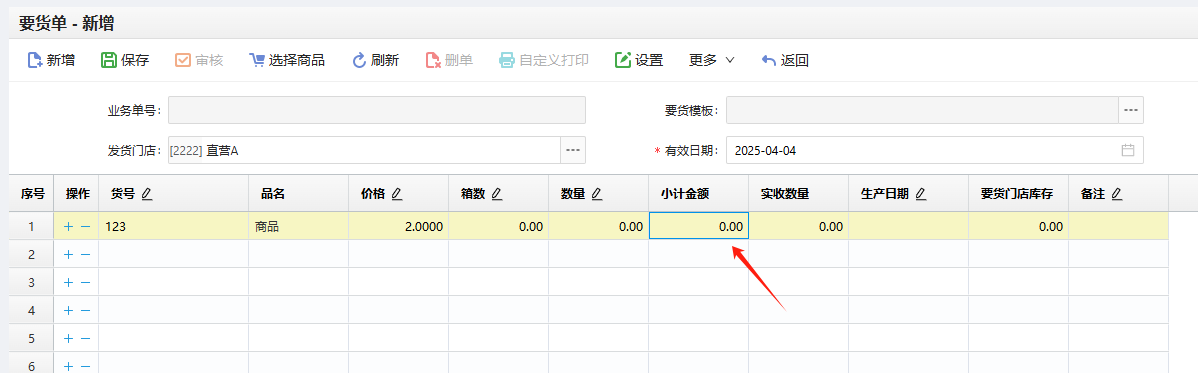Click edit pencil in 生产日期 column header

pos(921,194)
